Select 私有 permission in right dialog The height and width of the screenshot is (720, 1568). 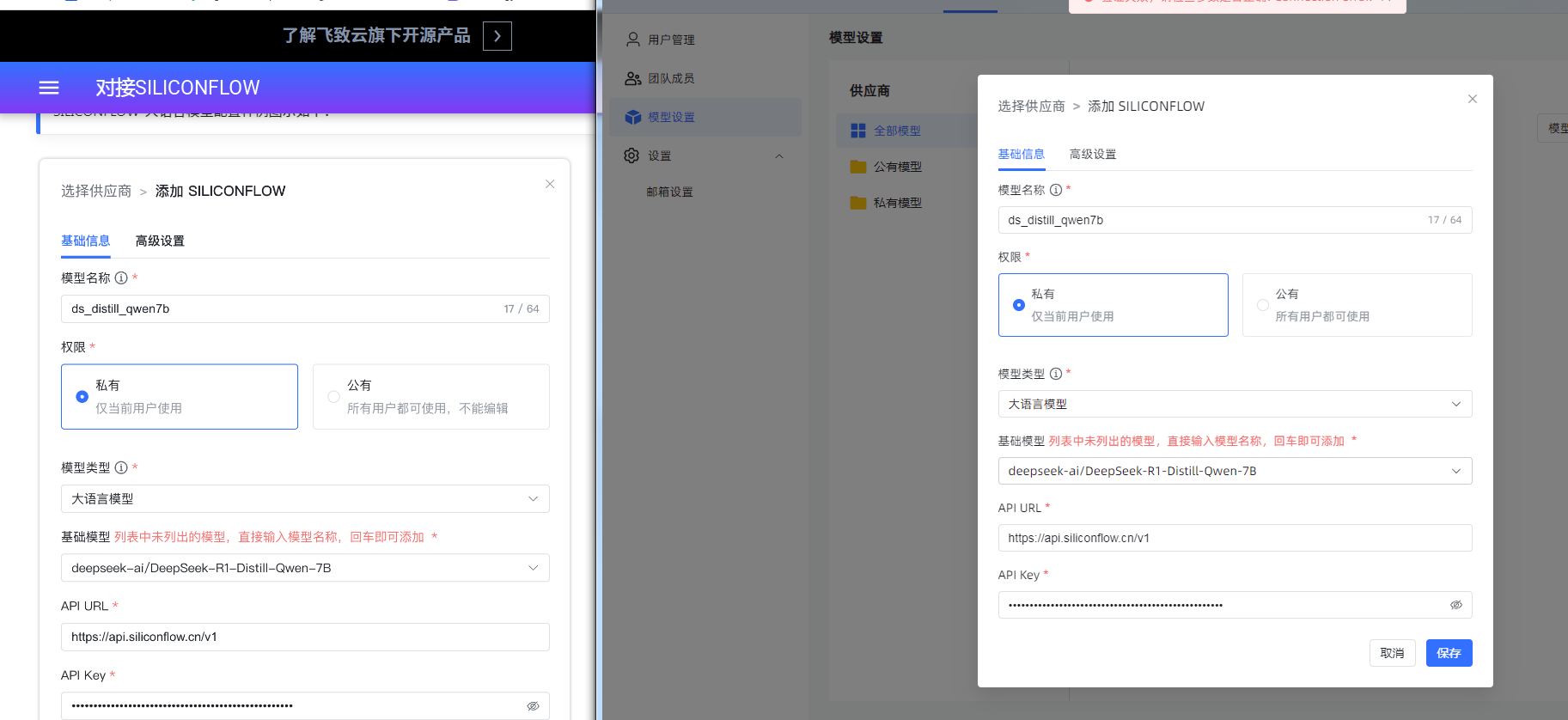tap(1113, 305)
